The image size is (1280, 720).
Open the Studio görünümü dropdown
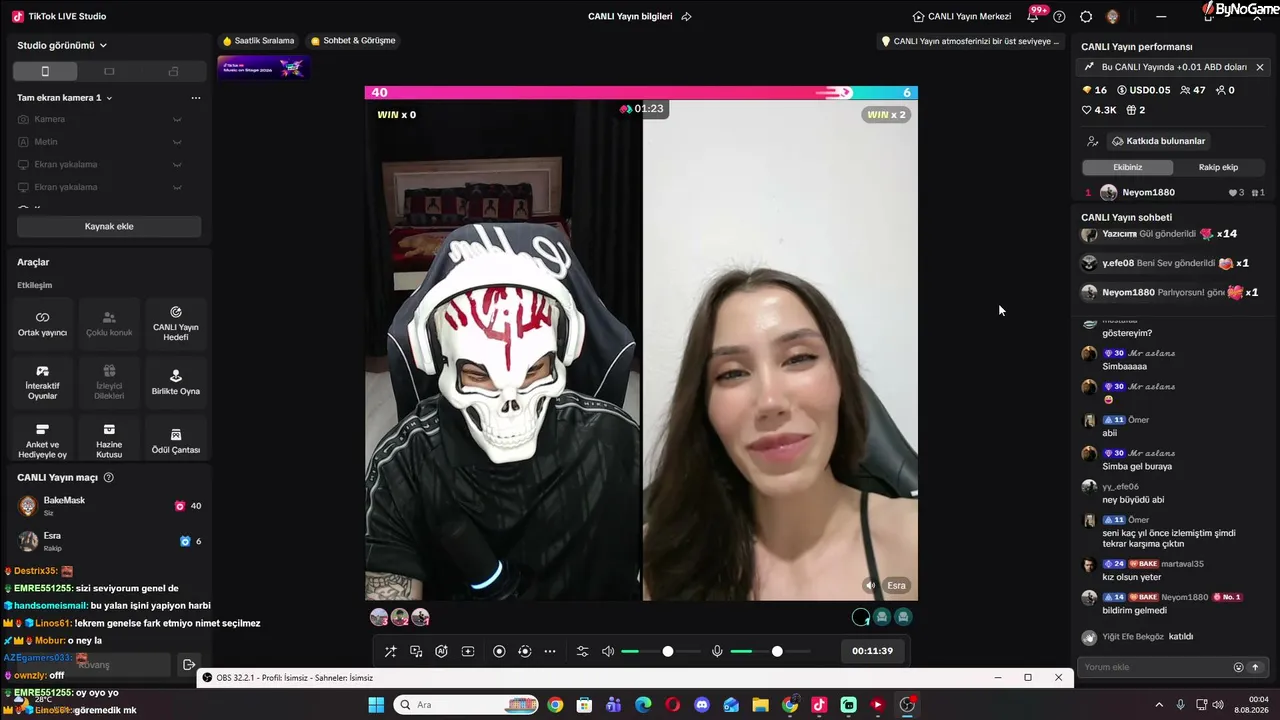coord(62,45)
